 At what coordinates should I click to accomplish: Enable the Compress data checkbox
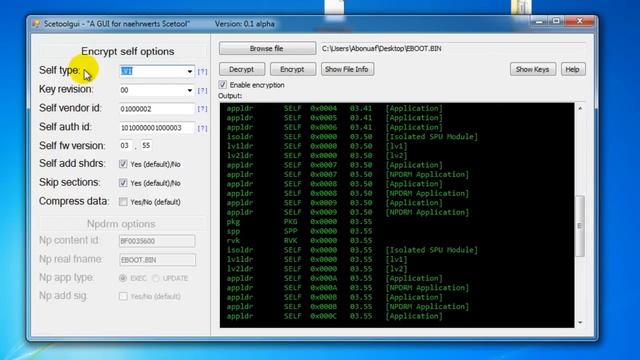123,202
